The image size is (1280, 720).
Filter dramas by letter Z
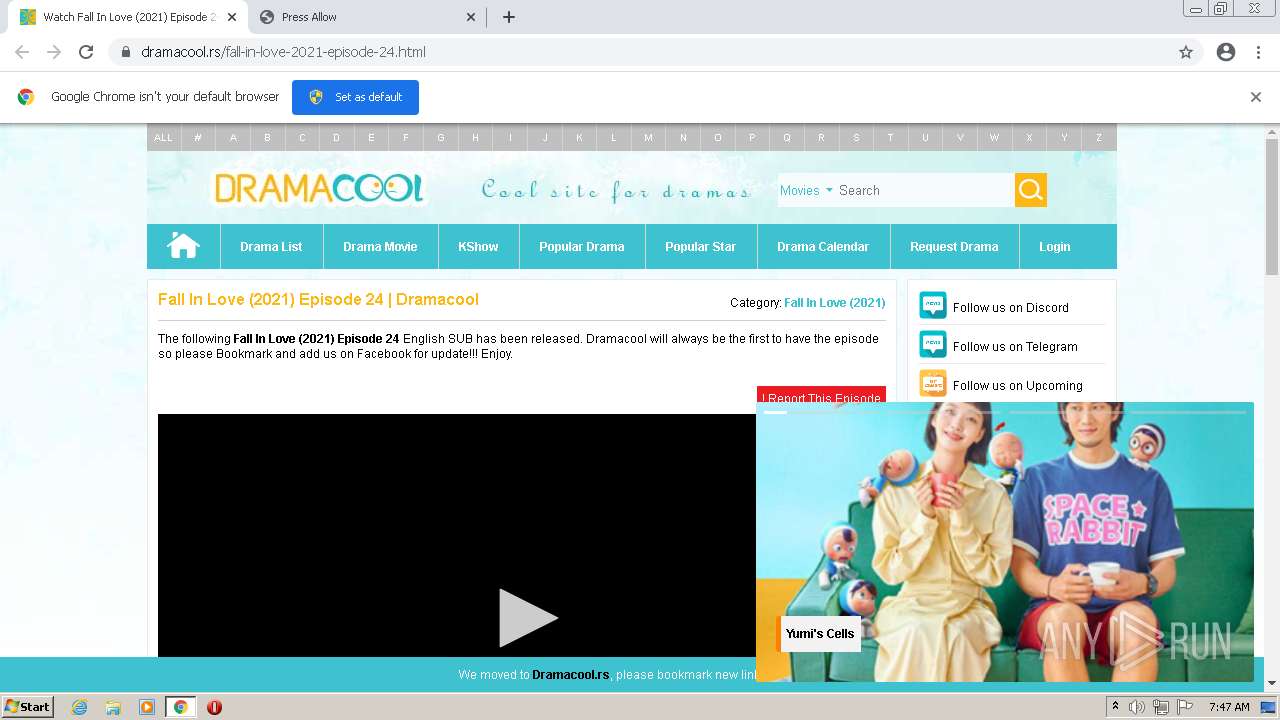point(1098,138)
